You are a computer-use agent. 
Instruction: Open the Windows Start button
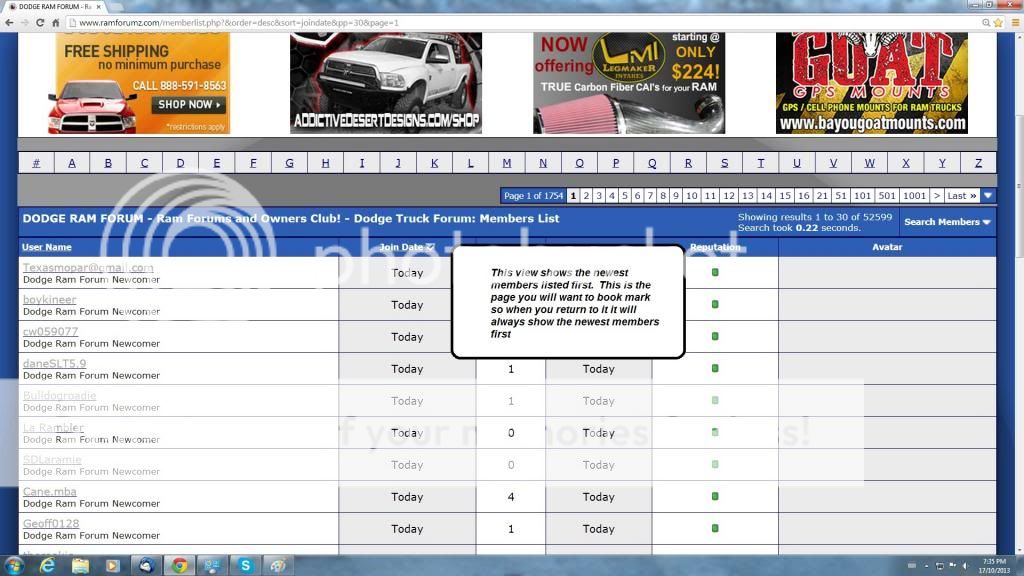pyautogui.click(x=14, y=566)
